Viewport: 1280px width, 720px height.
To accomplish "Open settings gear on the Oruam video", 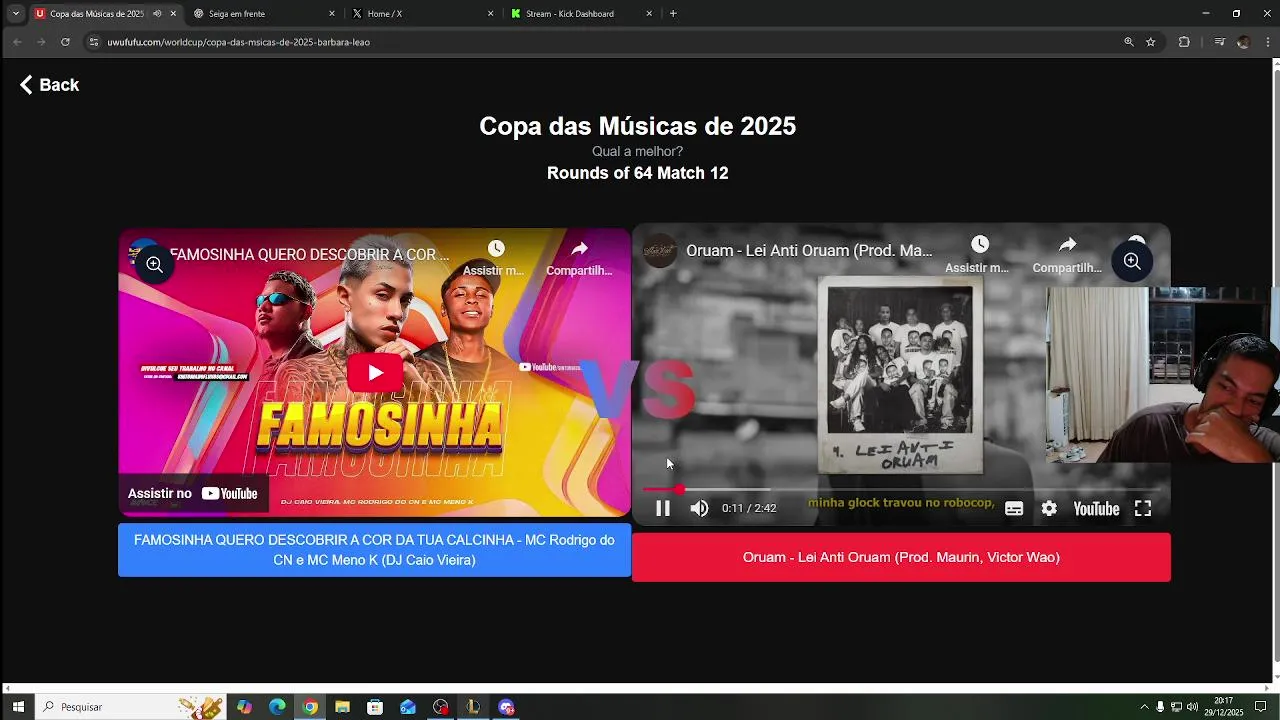I will tap(1049, 509).
